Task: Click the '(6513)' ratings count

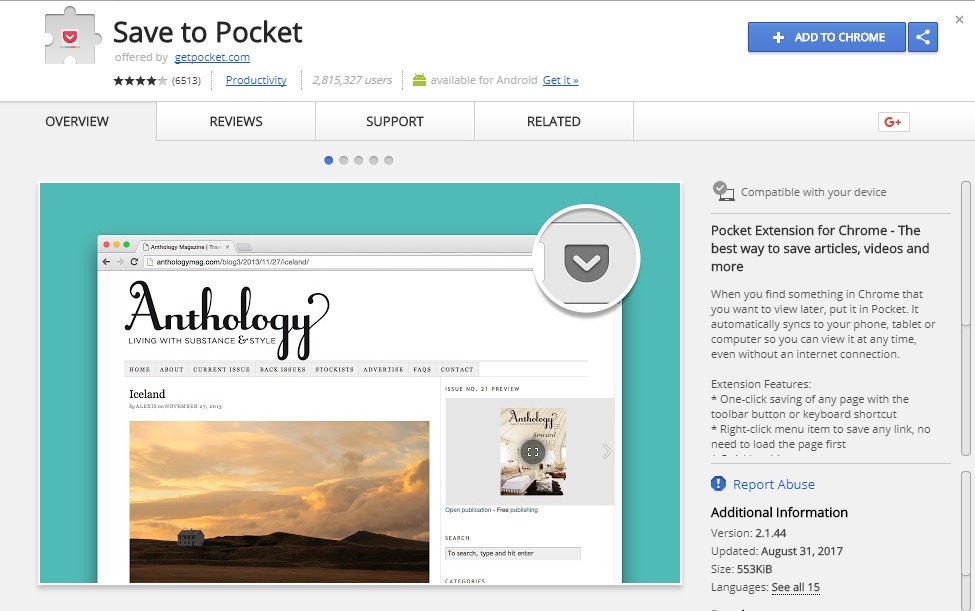Action: 187,81
